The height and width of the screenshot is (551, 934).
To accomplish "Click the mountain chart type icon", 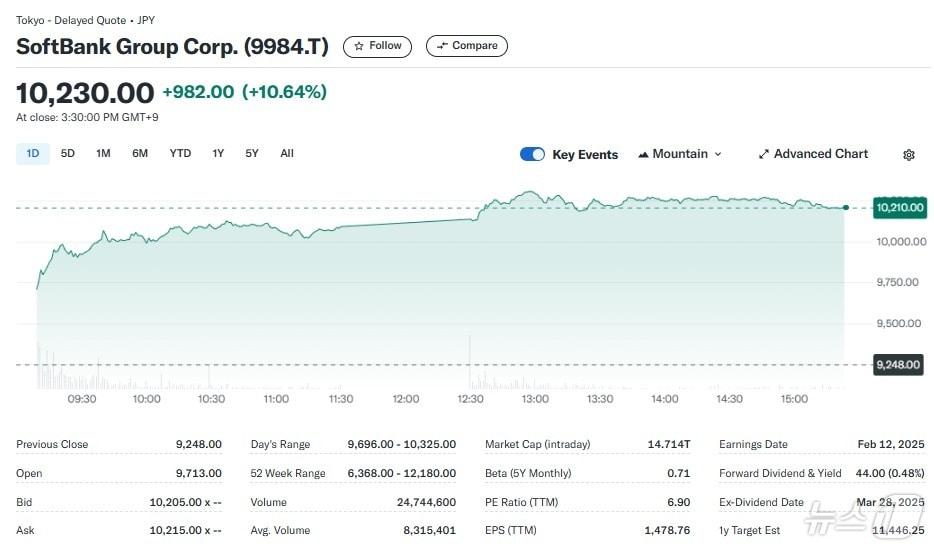I will point(643,154).
